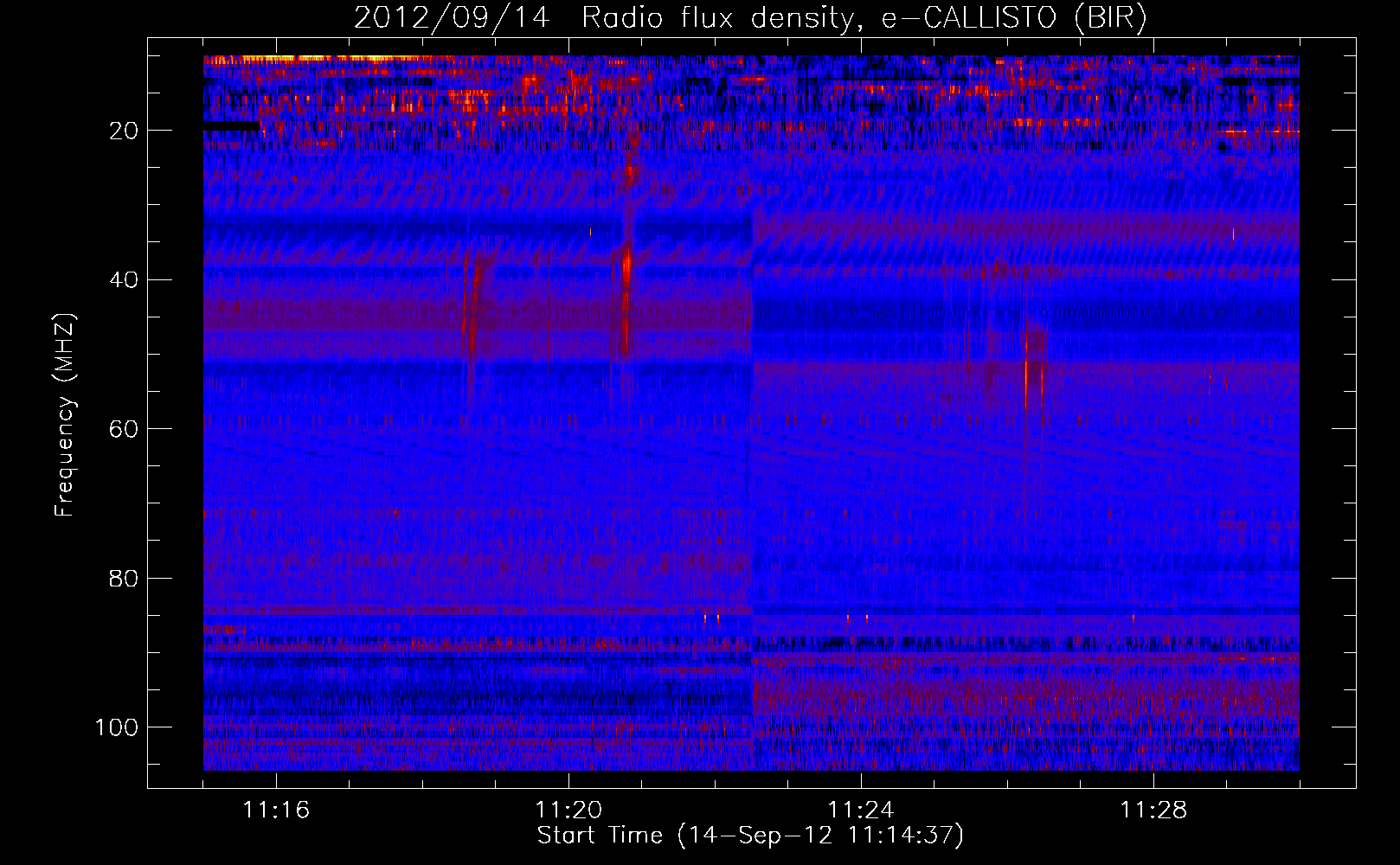
Task: Click the 'Frequency (MHZ)' axis label
Action: pos(66,415)
